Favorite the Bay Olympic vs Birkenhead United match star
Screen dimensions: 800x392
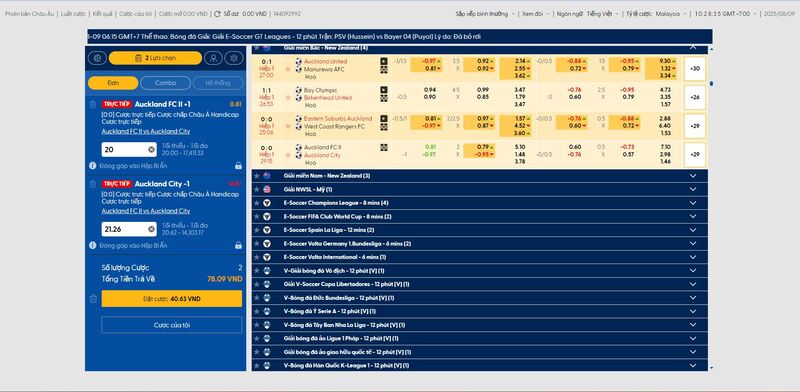pos(287,97)
